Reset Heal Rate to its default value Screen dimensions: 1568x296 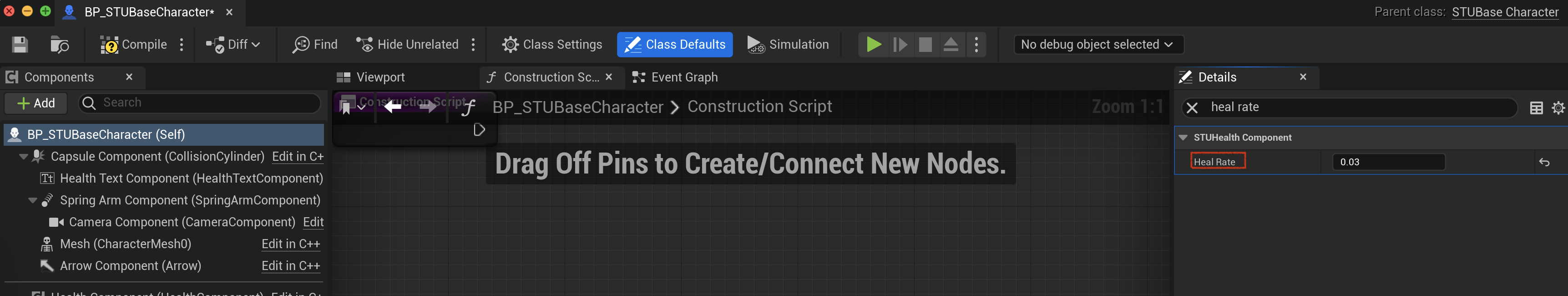1544,162
